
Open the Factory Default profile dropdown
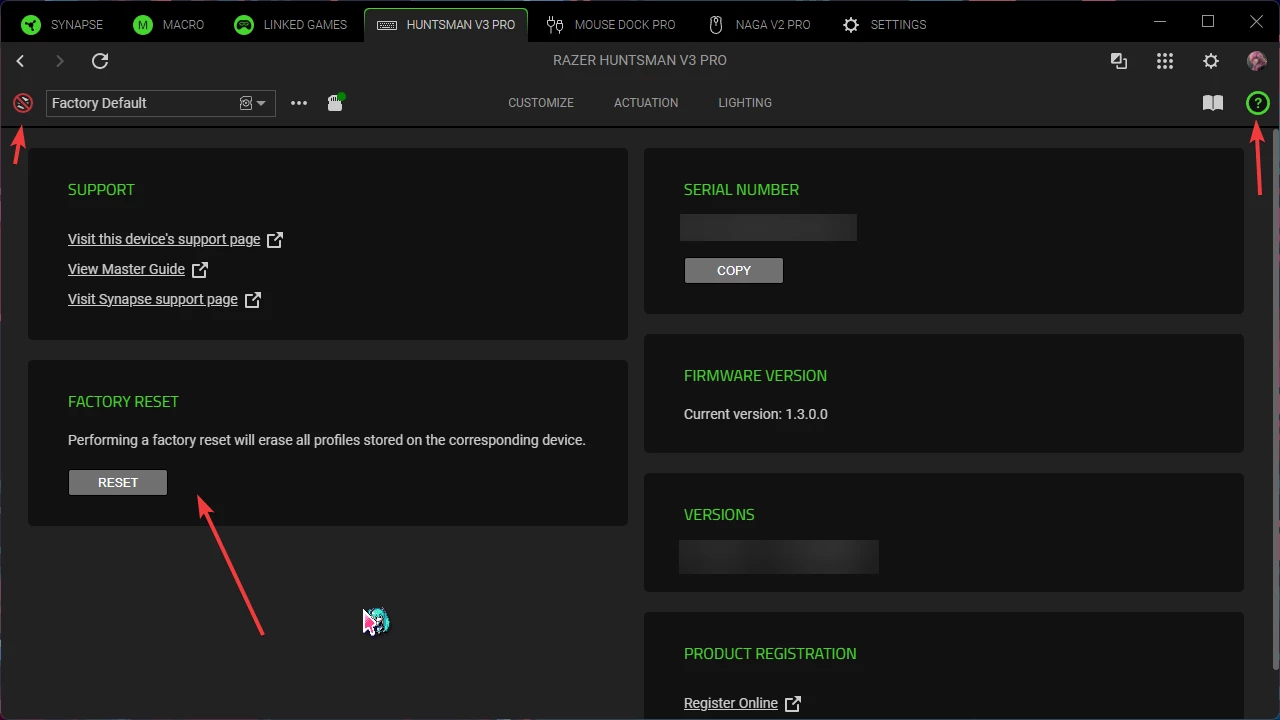(x=161, y=103)
